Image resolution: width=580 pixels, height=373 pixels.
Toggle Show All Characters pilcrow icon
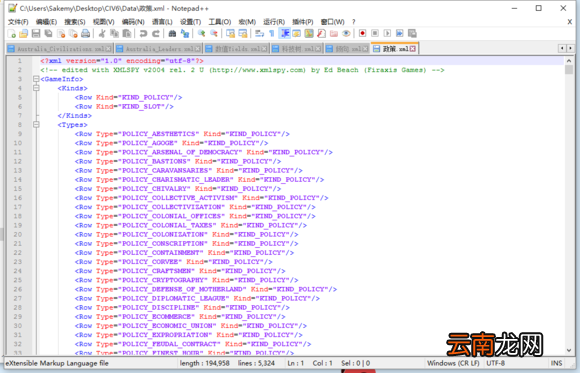[x=272, y=34]
